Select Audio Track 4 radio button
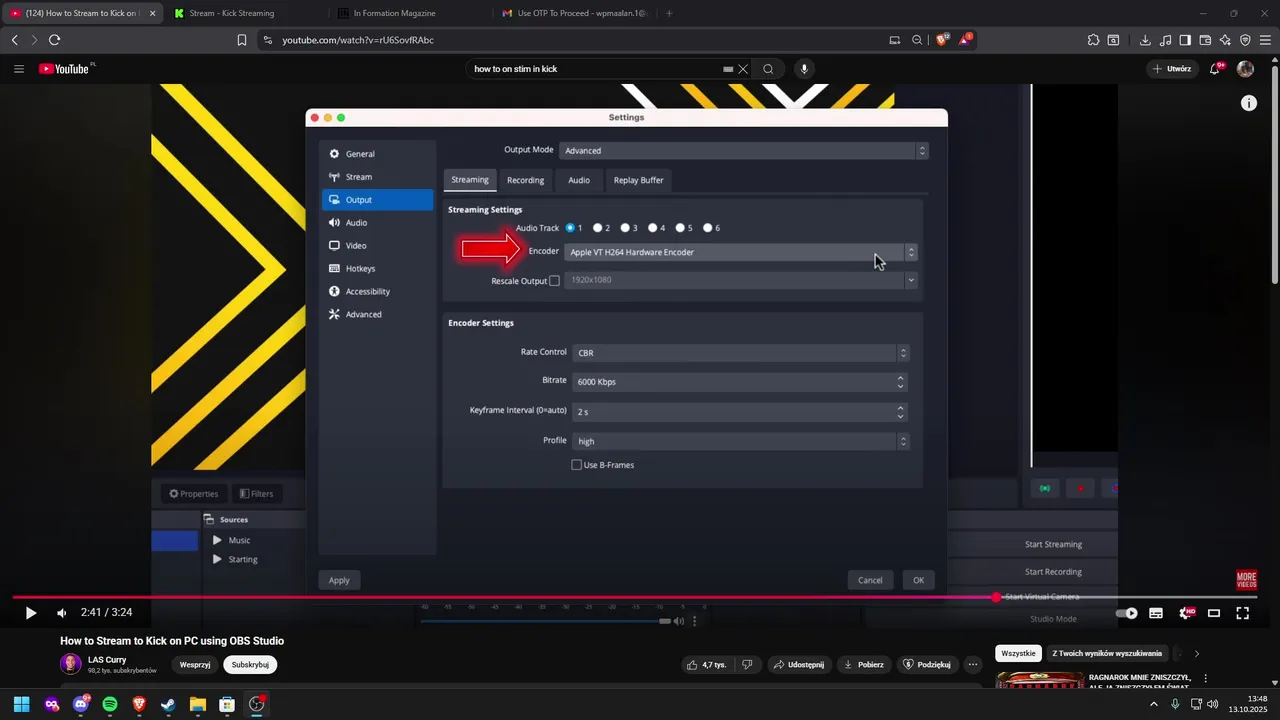The image size is (1280, 720). pos(653,228)
